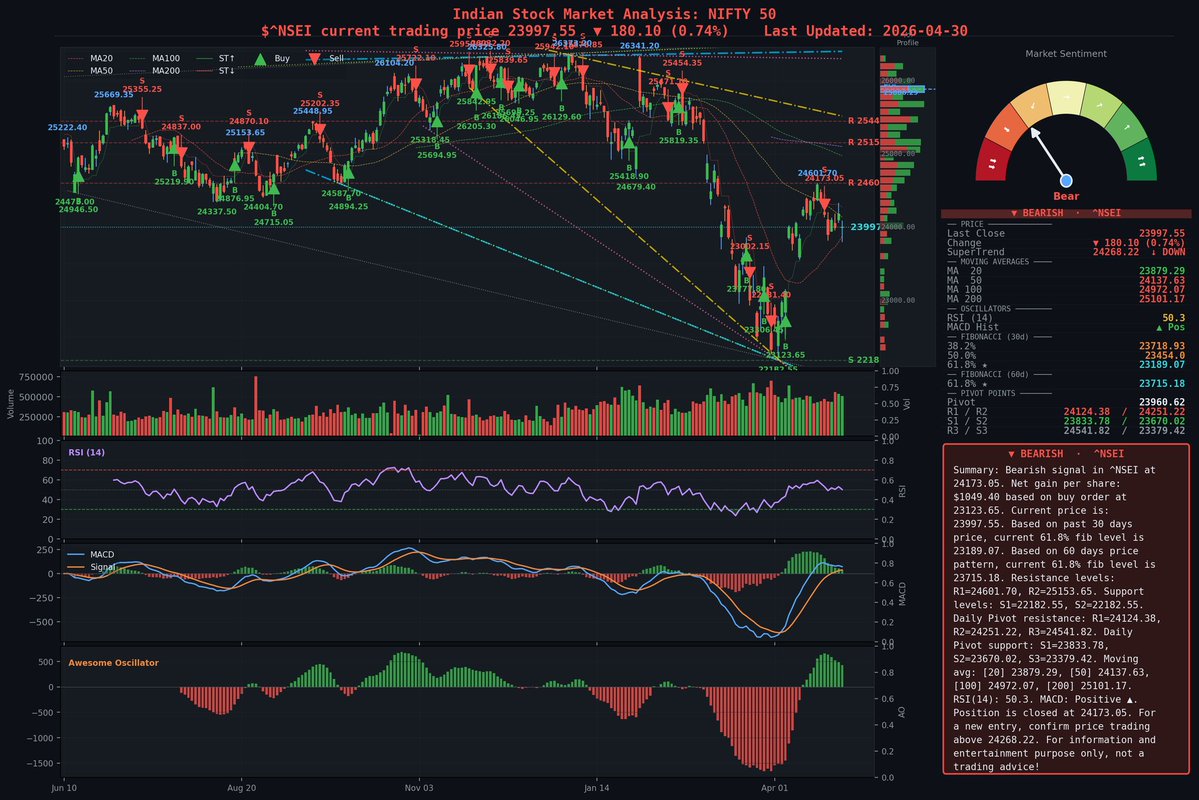The height and width of the screenshot is (800, 1199).
Task: Click the sell arrow marked 25454.35
Action: pos(681,89)
